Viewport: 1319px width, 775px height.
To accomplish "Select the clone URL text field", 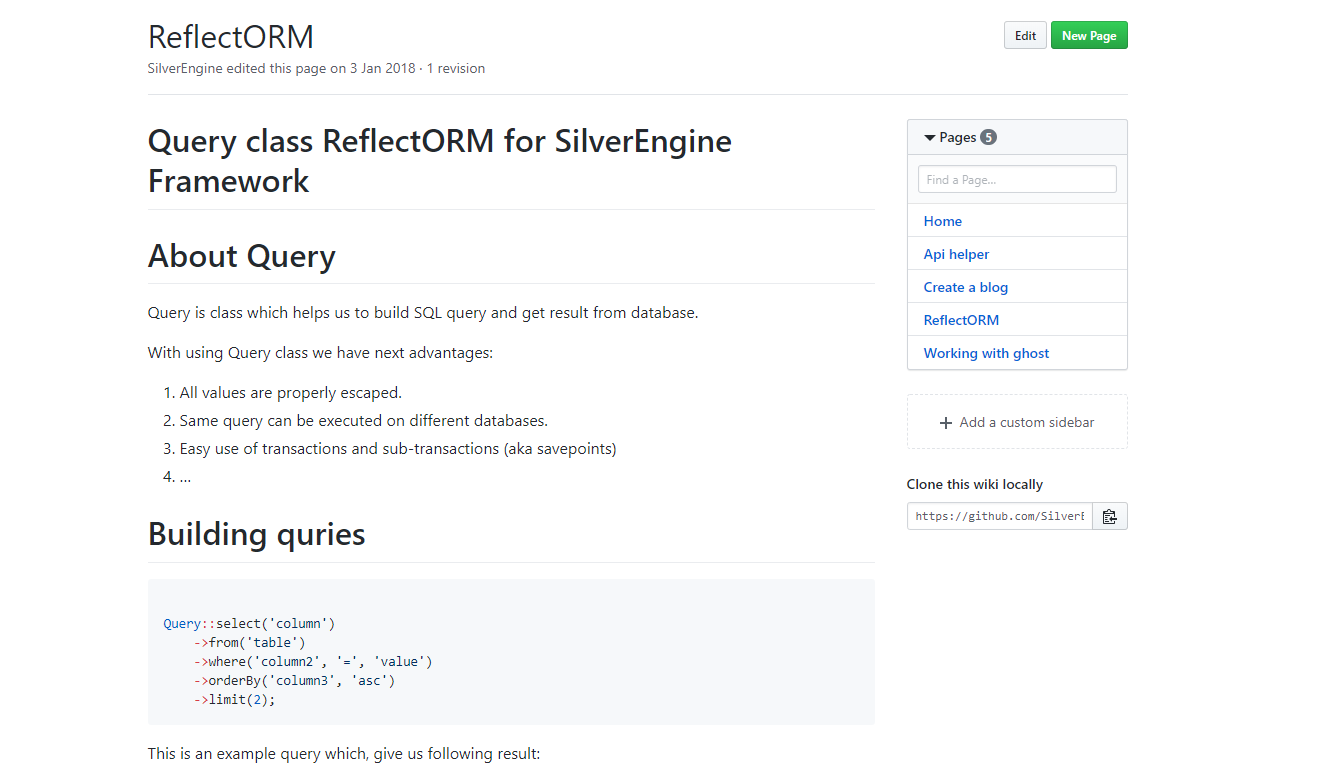I will click(1000, 516).
